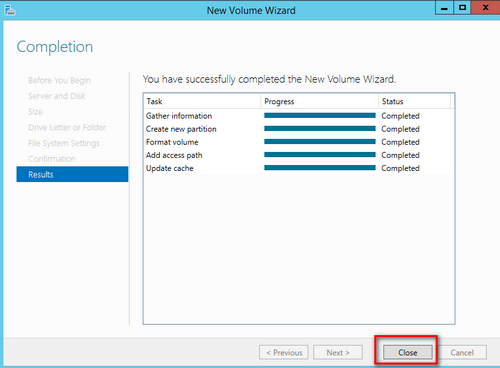Click the Close button
This screenshot has height=368, width=500.
[x=408, y=352]
